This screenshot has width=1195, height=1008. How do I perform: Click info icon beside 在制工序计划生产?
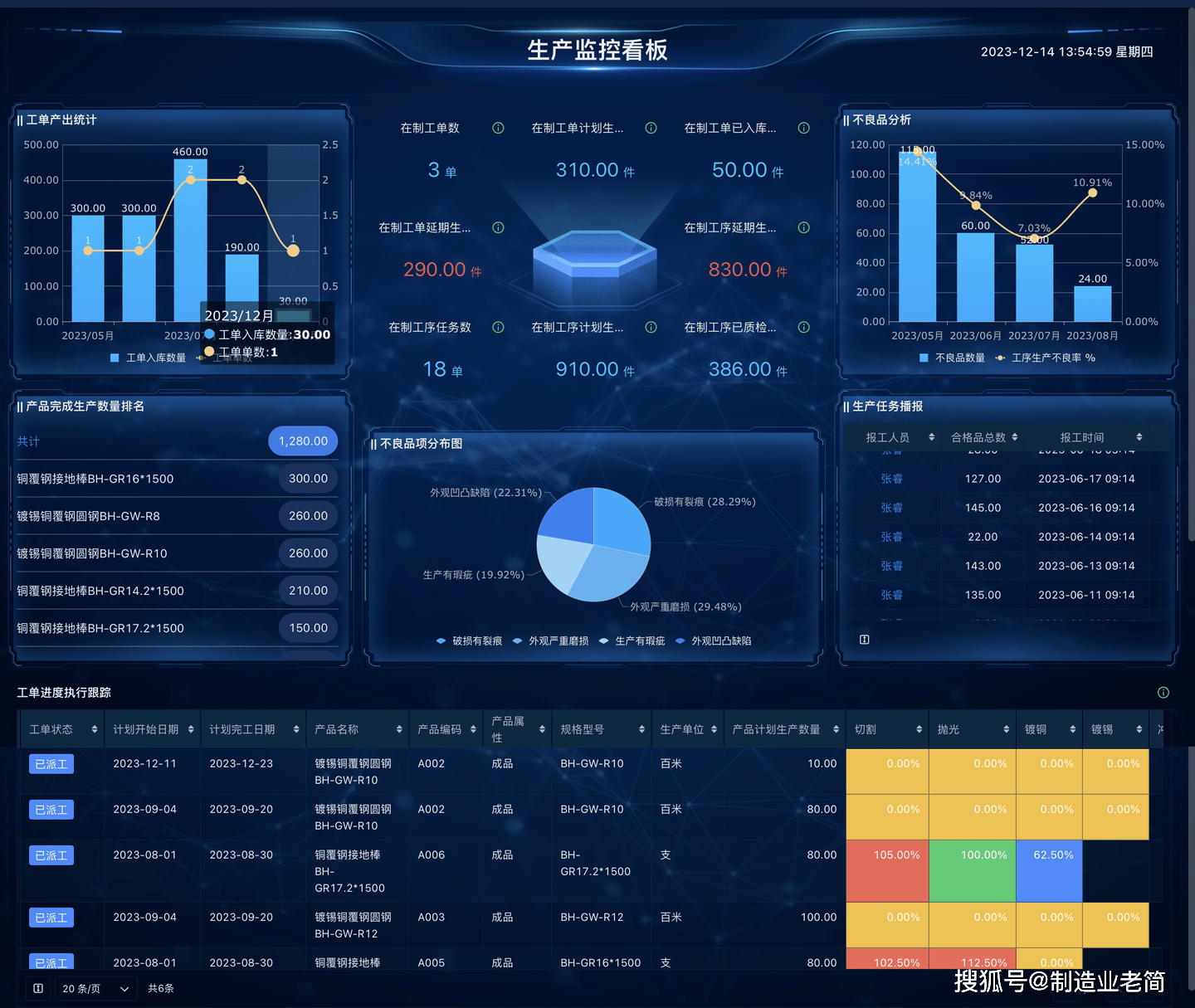tap(651, 327)
